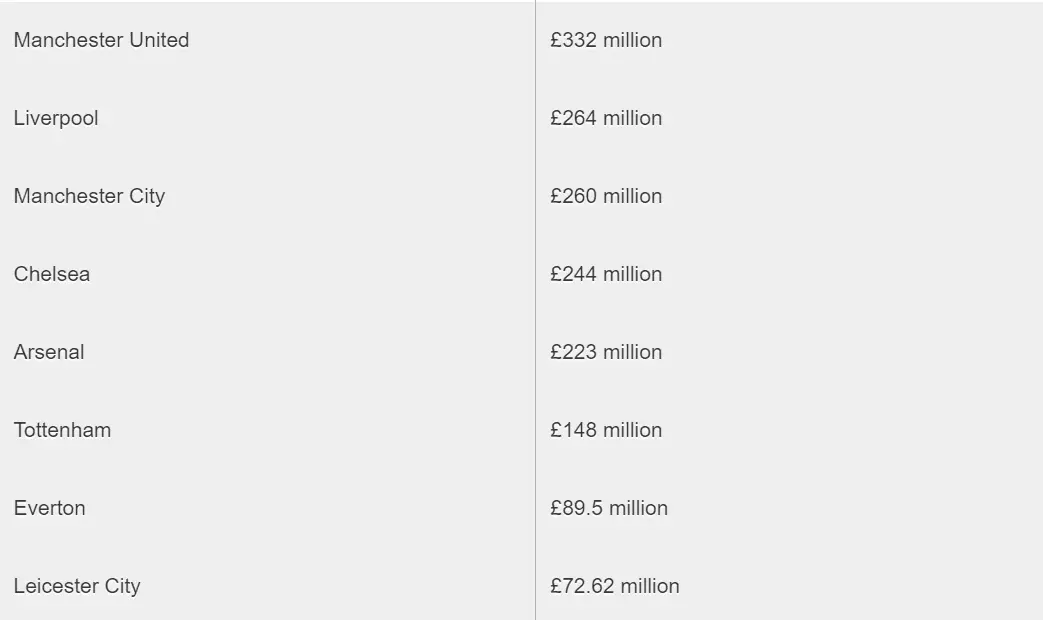The width and height of the screenshot is (1043, 620).
Task: Select the £260 million figure
Action: click(x=606, y=196)
